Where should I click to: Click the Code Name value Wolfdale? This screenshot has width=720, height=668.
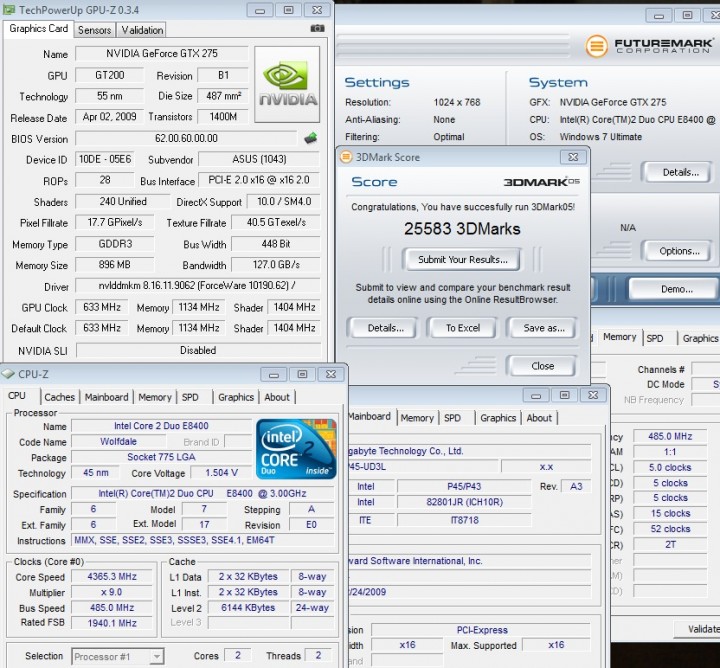[x=118, y=442]
